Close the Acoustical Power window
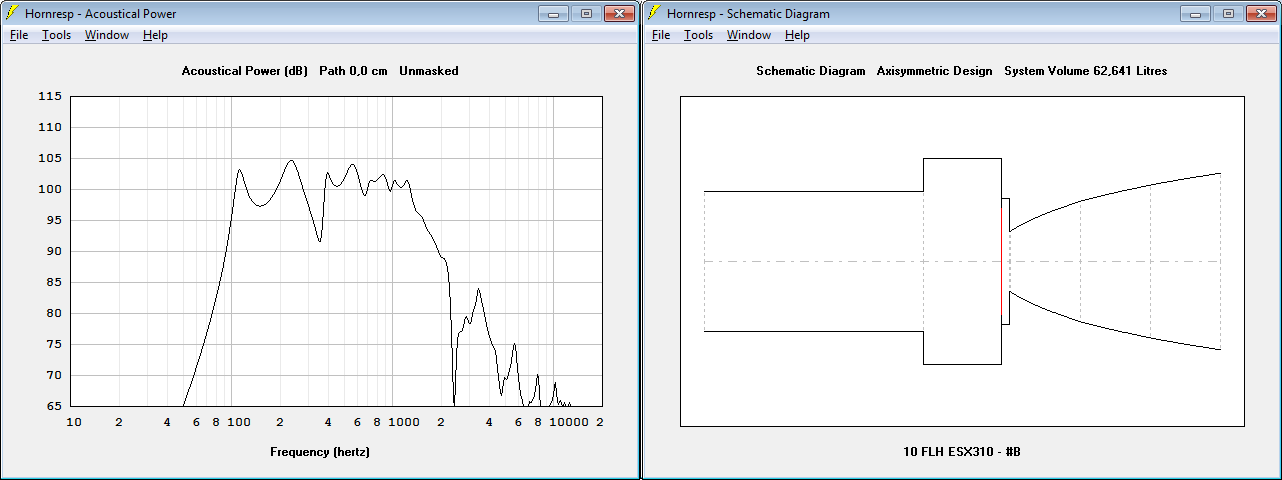This screenshot has width=1282, height=480. point(620,13)
